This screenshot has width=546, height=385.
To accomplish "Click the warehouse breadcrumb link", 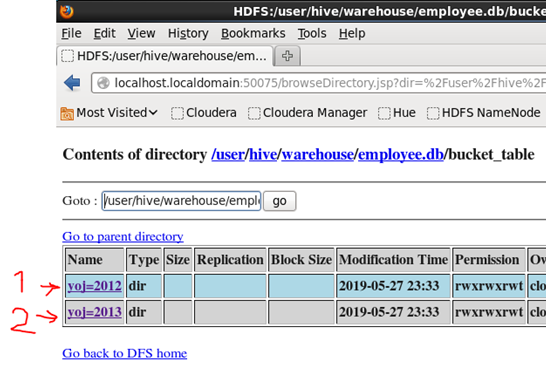I will click(318, 155).
